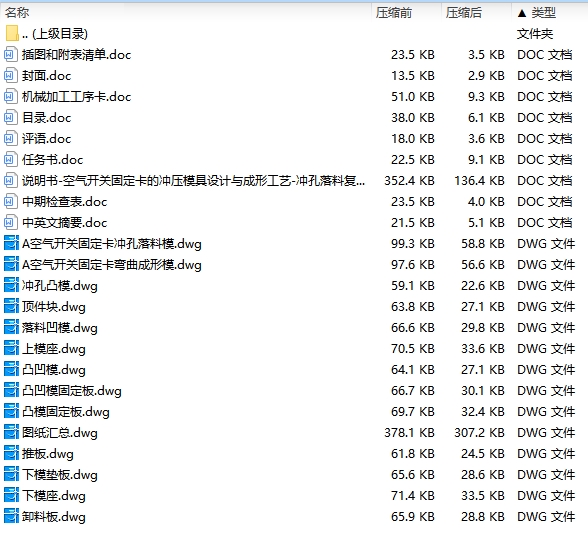Click the doc icon for 目录.doc
Viewport: 588px width, 560px height.
pyautogui.click(x=10, y=118)
